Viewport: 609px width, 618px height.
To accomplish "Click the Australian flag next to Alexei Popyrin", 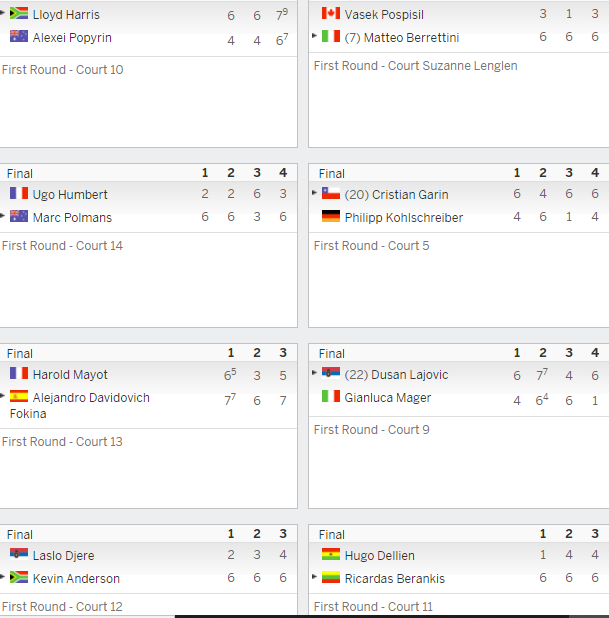I will coord(19,36).
